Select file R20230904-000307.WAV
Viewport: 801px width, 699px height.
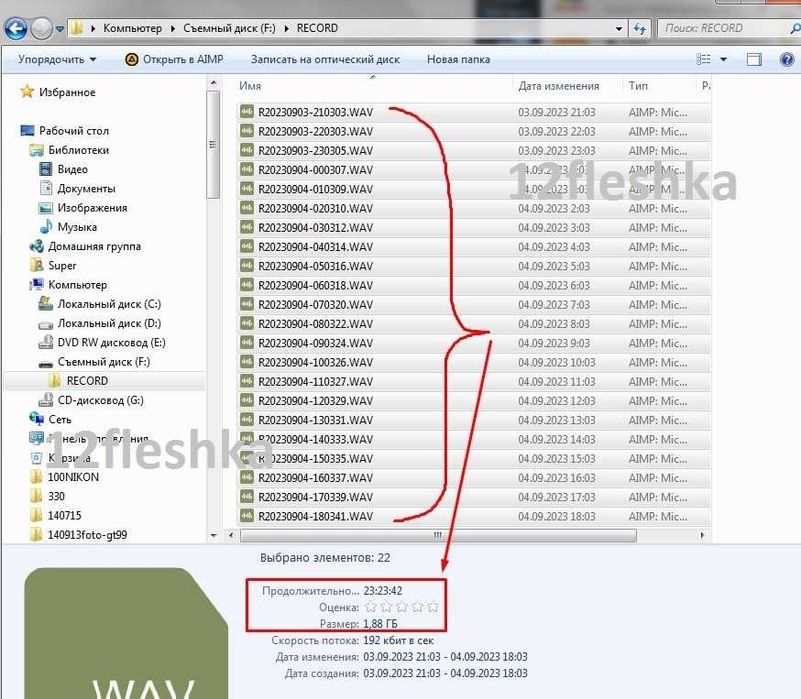tap(316, 170)
